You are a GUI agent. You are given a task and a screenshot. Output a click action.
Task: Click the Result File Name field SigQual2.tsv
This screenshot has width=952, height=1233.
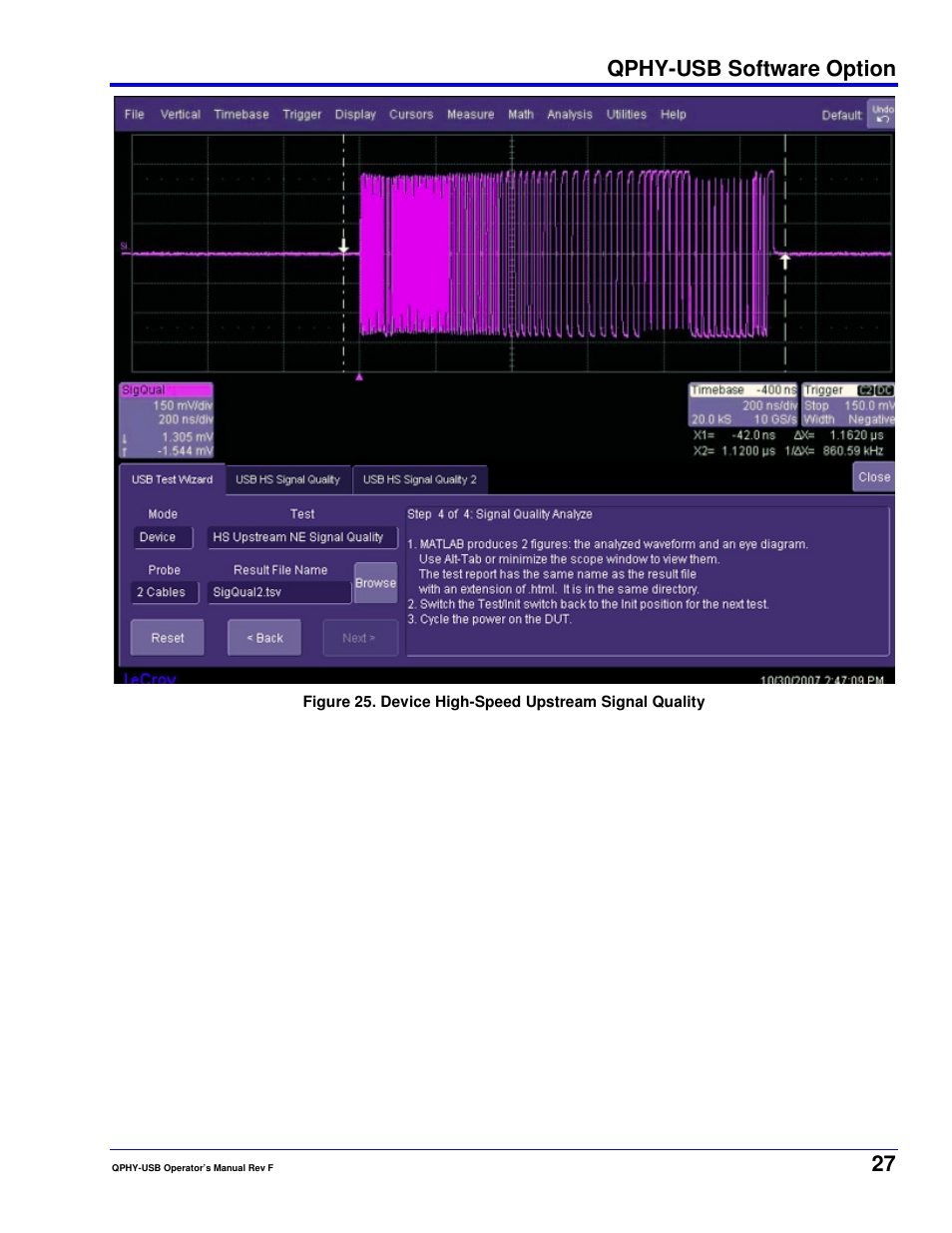[x=279, y=592]
